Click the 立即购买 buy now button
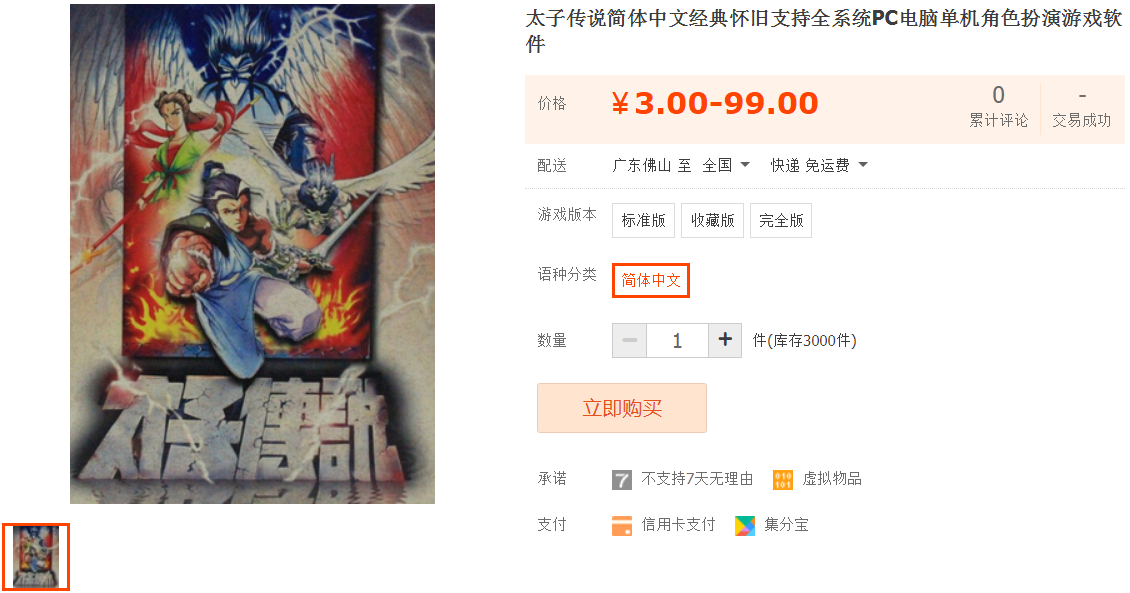Viewport: 1130px width, 593px height. (621, 408)
